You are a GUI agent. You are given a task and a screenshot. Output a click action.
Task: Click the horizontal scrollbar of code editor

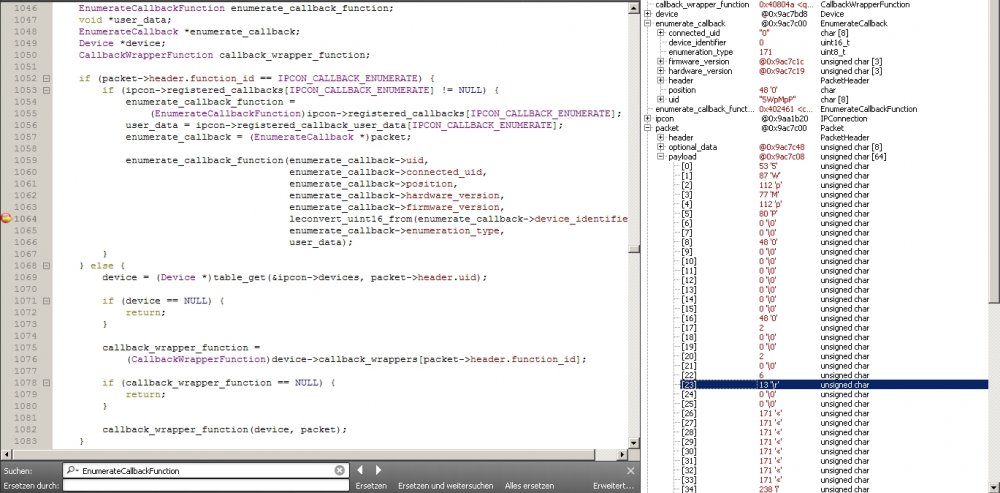pyautogui.click(x=300, y=454)
